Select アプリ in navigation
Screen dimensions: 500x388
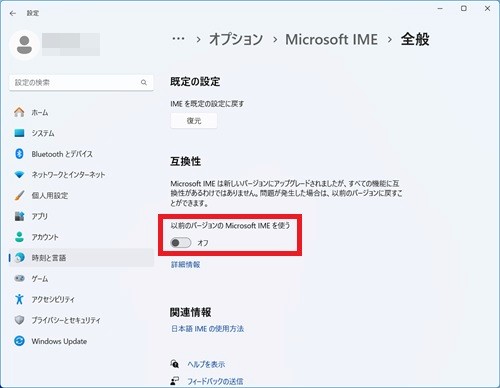click(x=81, y=216)
